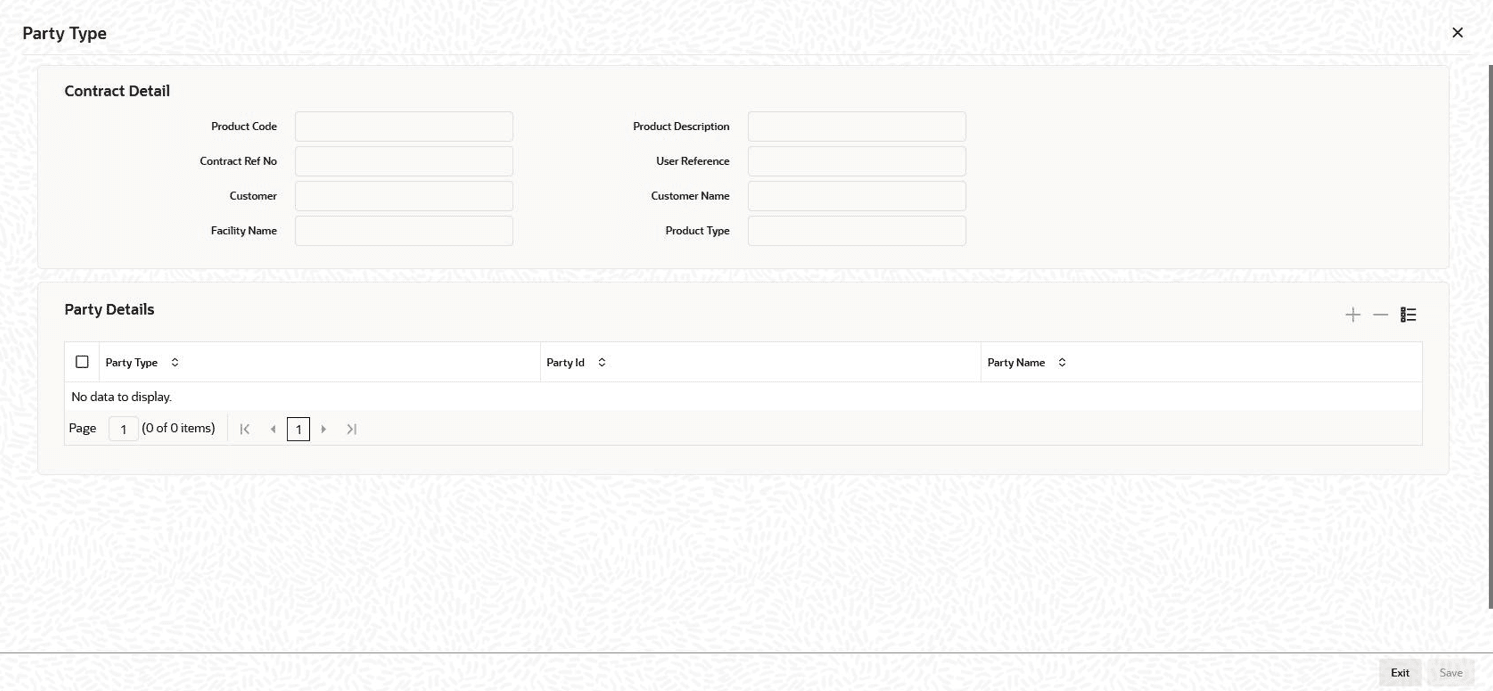The width and height of the screenshot is (1493, 691).
Task: Go to the first page of results
Action: (245, 429)
